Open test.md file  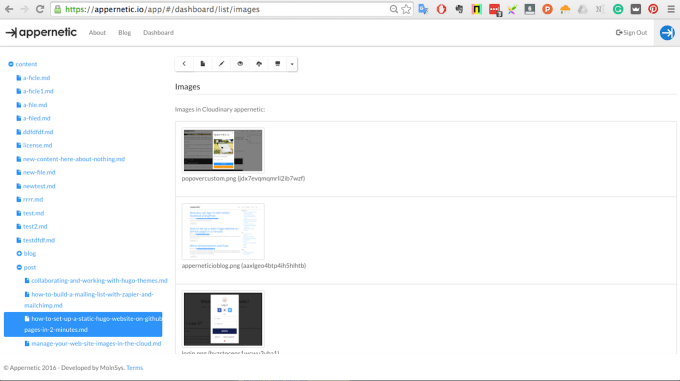(x=33, y=213)
